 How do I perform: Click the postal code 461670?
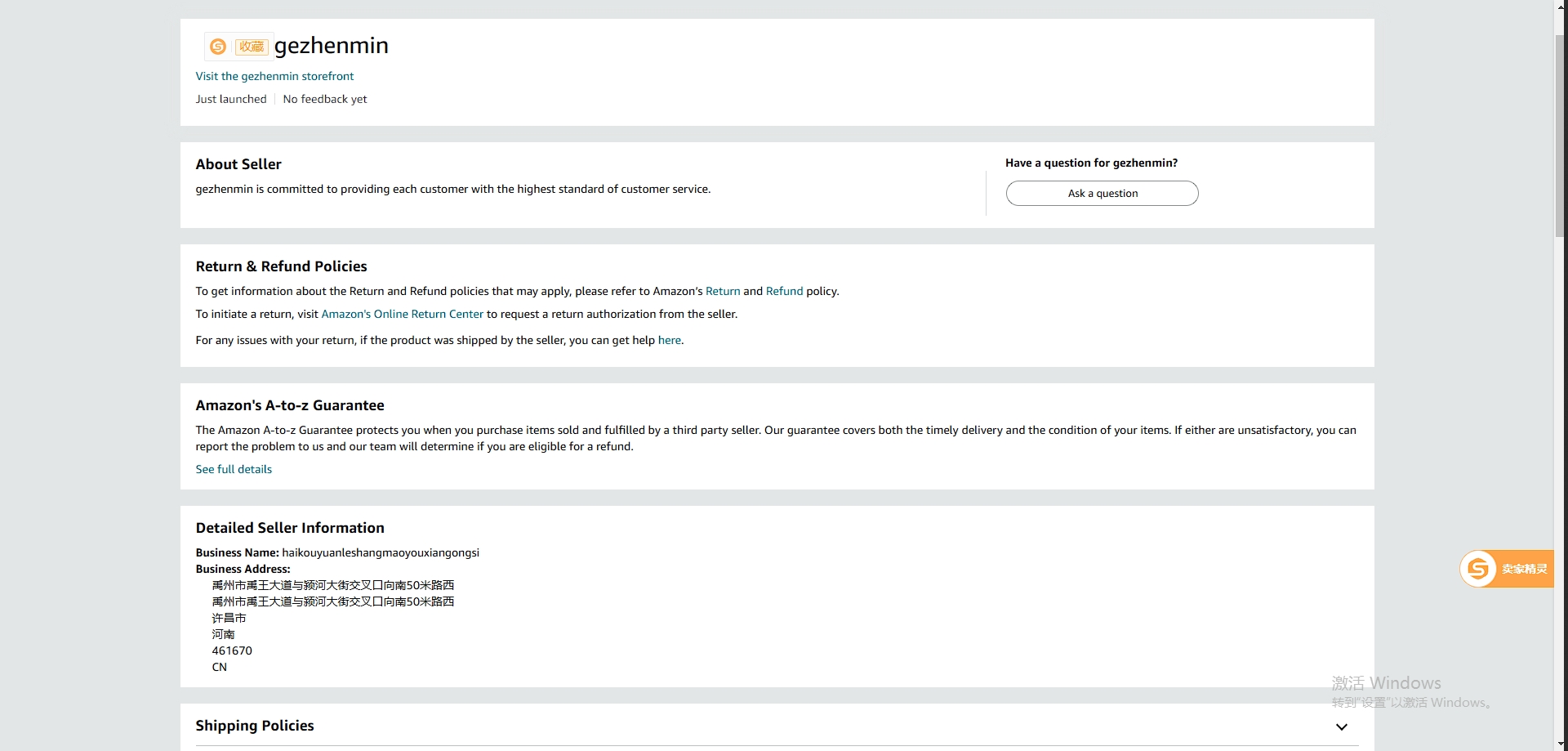pos(232,650)
